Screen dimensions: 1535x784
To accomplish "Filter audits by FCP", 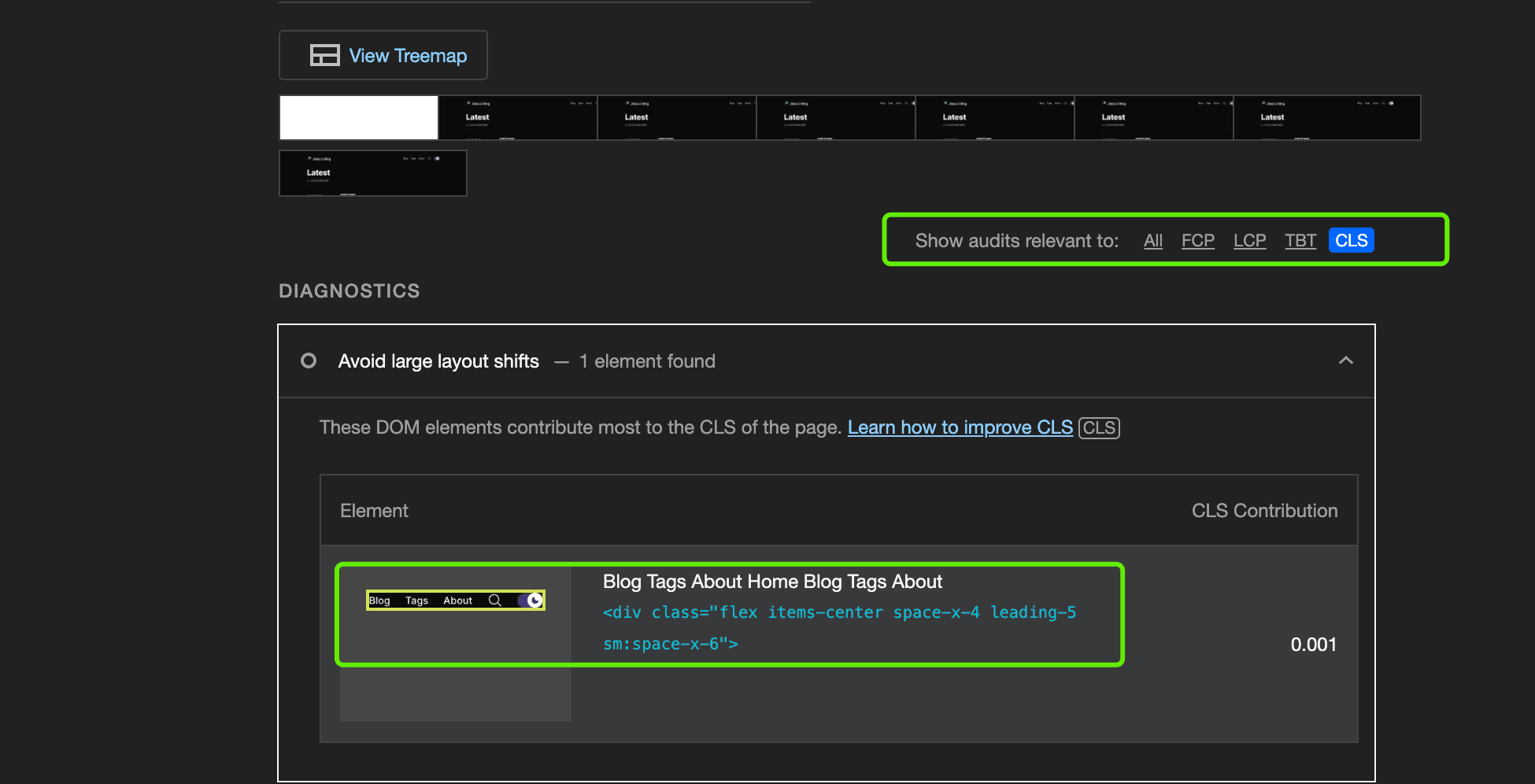I will tap(1197, 241).
